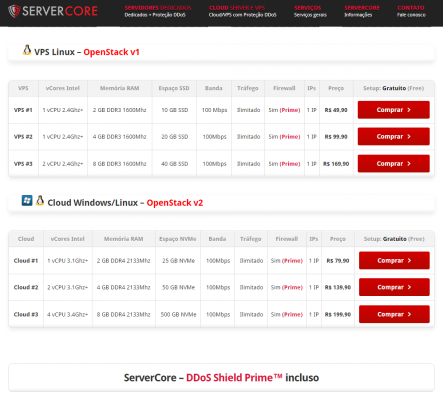Click the vCores Intel header in Cloud table
This screenshot has height=400, width=443.
click(67, 239)
